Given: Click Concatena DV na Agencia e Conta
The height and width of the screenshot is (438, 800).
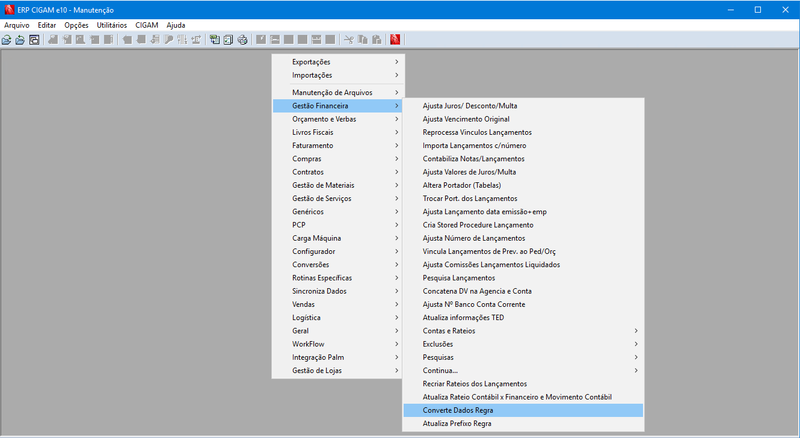Looking at the screenshot, I should click(523, 291).
